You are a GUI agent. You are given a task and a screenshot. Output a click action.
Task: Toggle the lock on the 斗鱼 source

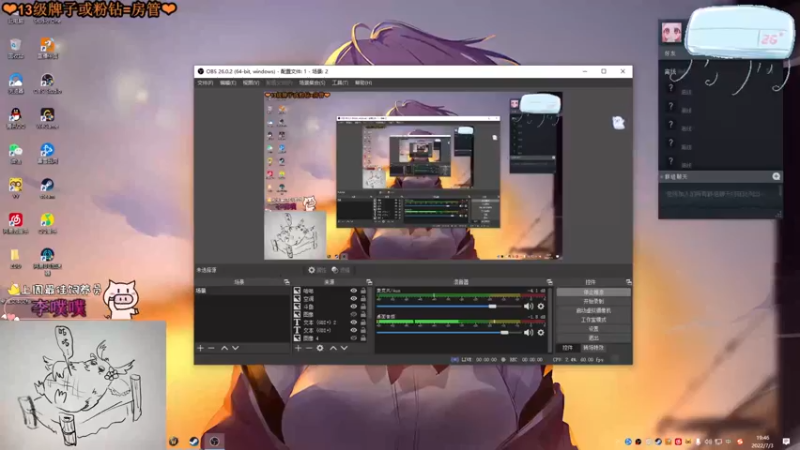[x=363, y=307]
